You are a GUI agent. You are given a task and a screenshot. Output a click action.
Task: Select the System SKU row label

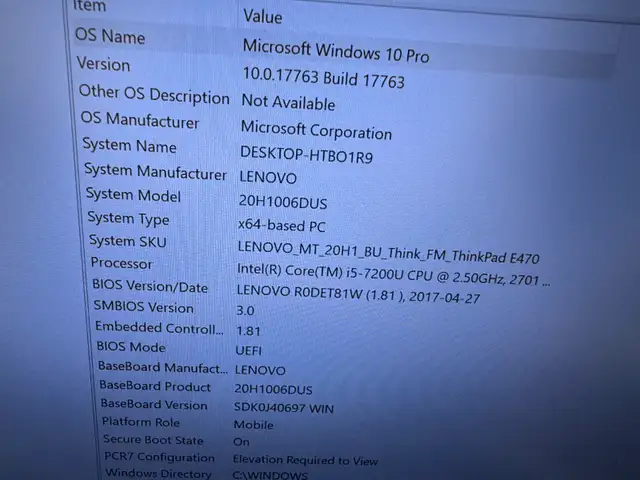click(128, 241)
